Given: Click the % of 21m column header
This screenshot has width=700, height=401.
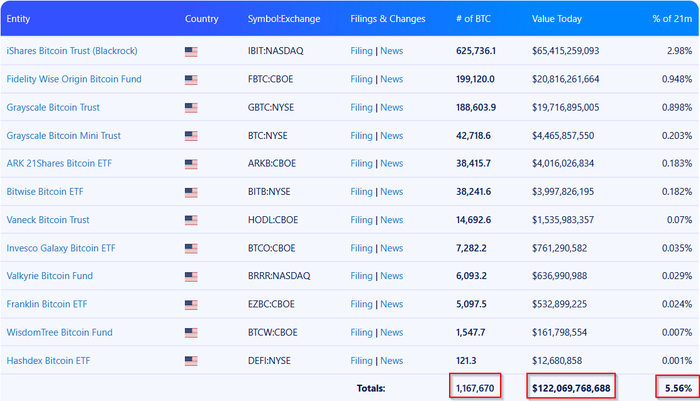Looking at the screenshot, I should click(x=670, y=19).
